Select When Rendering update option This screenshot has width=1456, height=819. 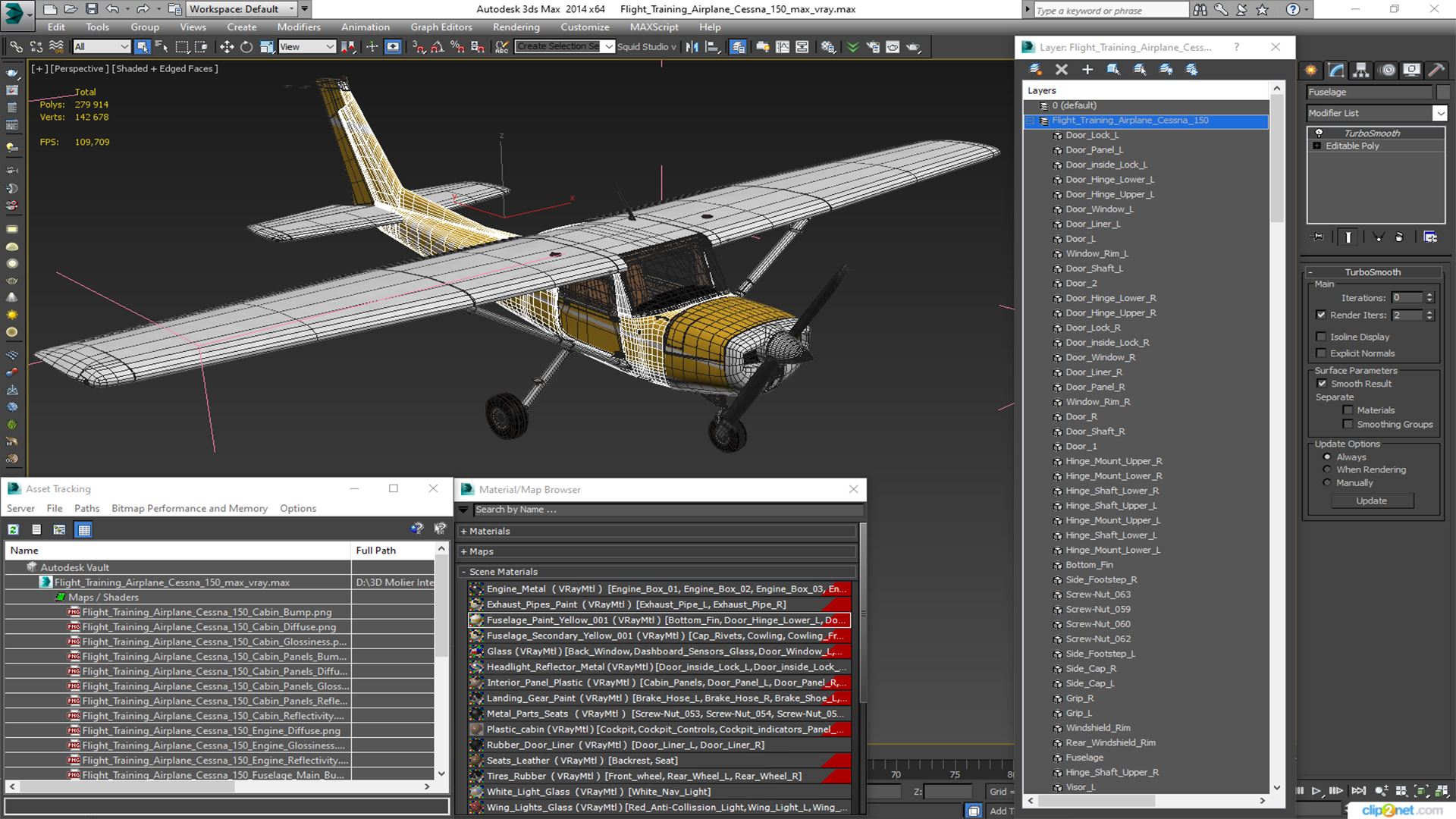(x=1327, y=469)
